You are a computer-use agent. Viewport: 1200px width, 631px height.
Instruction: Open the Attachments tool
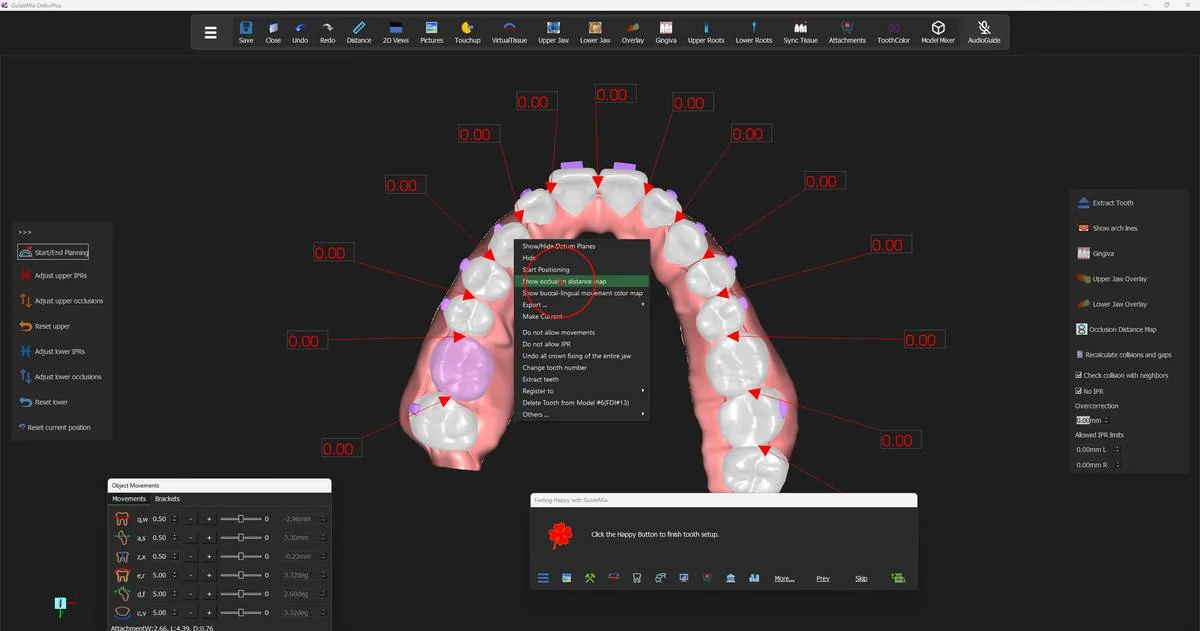pyautogui.click(x=847, y=32)
